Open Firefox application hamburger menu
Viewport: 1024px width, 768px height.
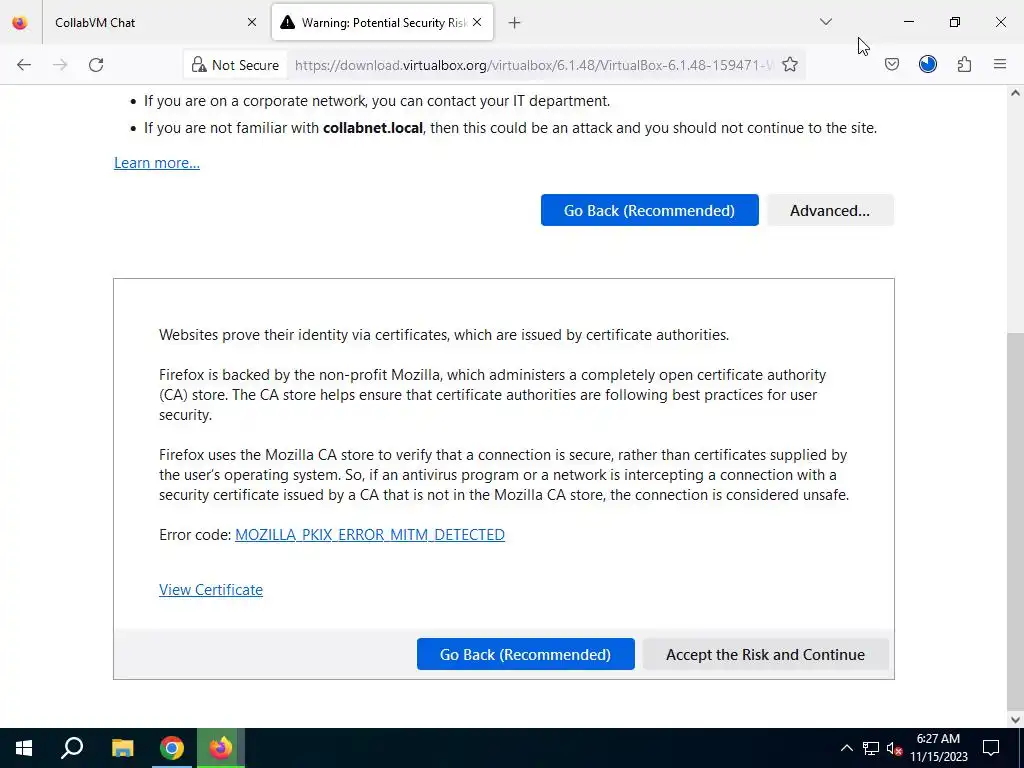(1000, 64)
